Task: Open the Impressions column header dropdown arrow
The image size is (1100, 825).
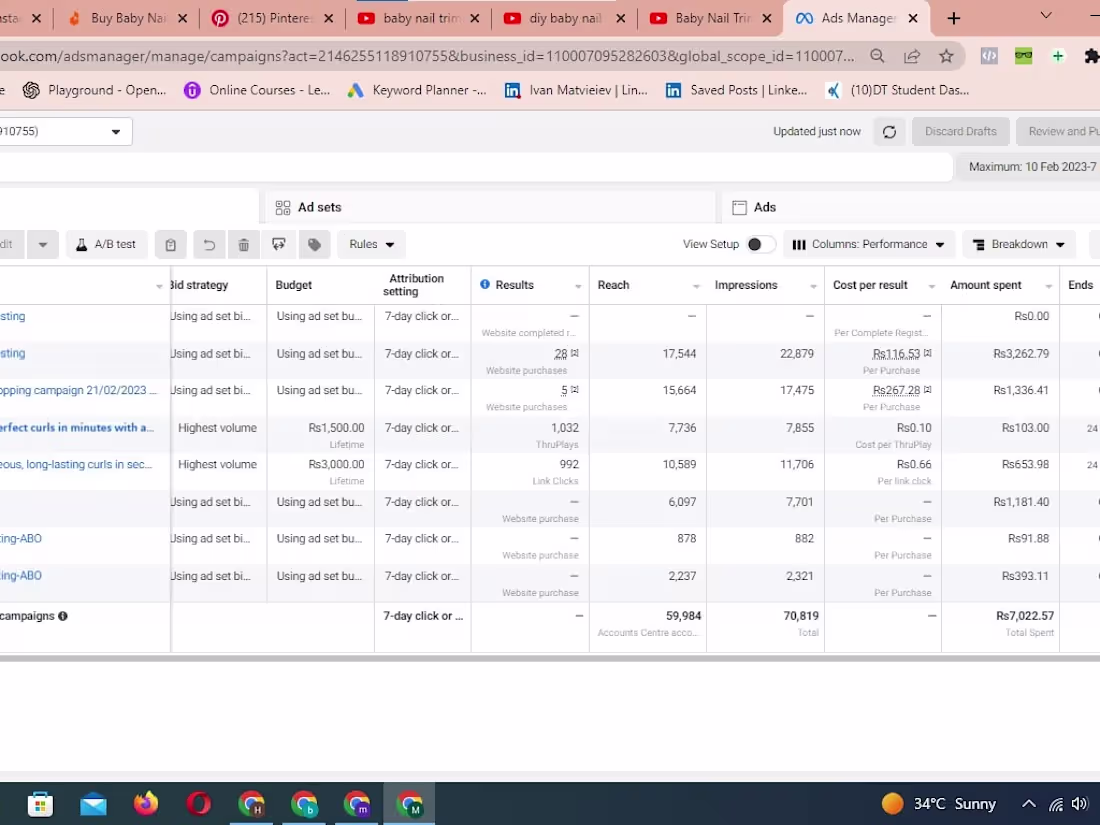Action: [x=813, y=286]
